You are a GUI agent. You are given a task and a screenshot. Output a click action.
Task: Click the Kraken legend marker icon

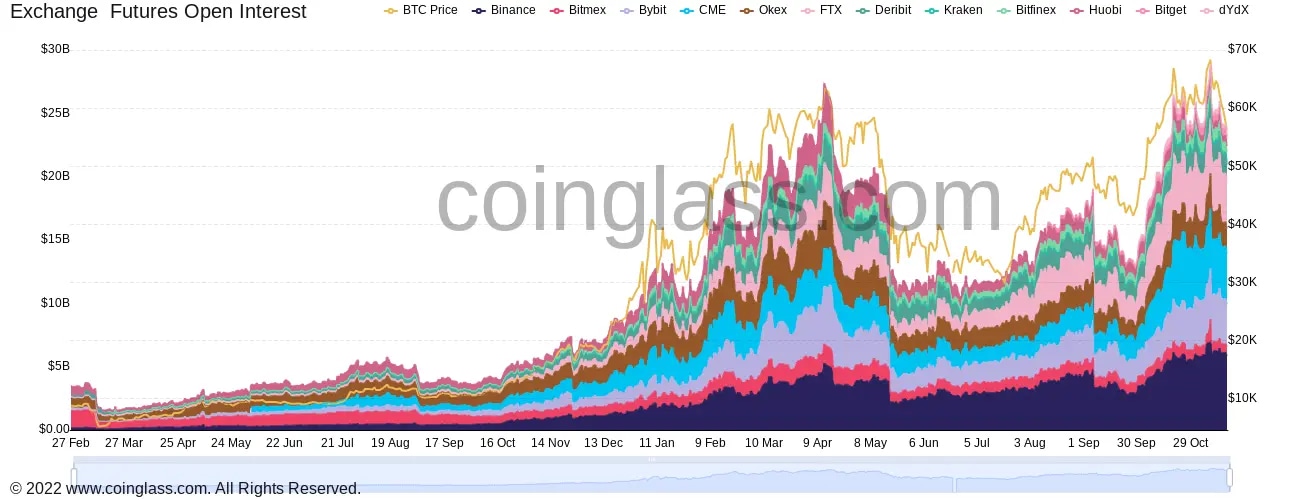coord(934,10)
